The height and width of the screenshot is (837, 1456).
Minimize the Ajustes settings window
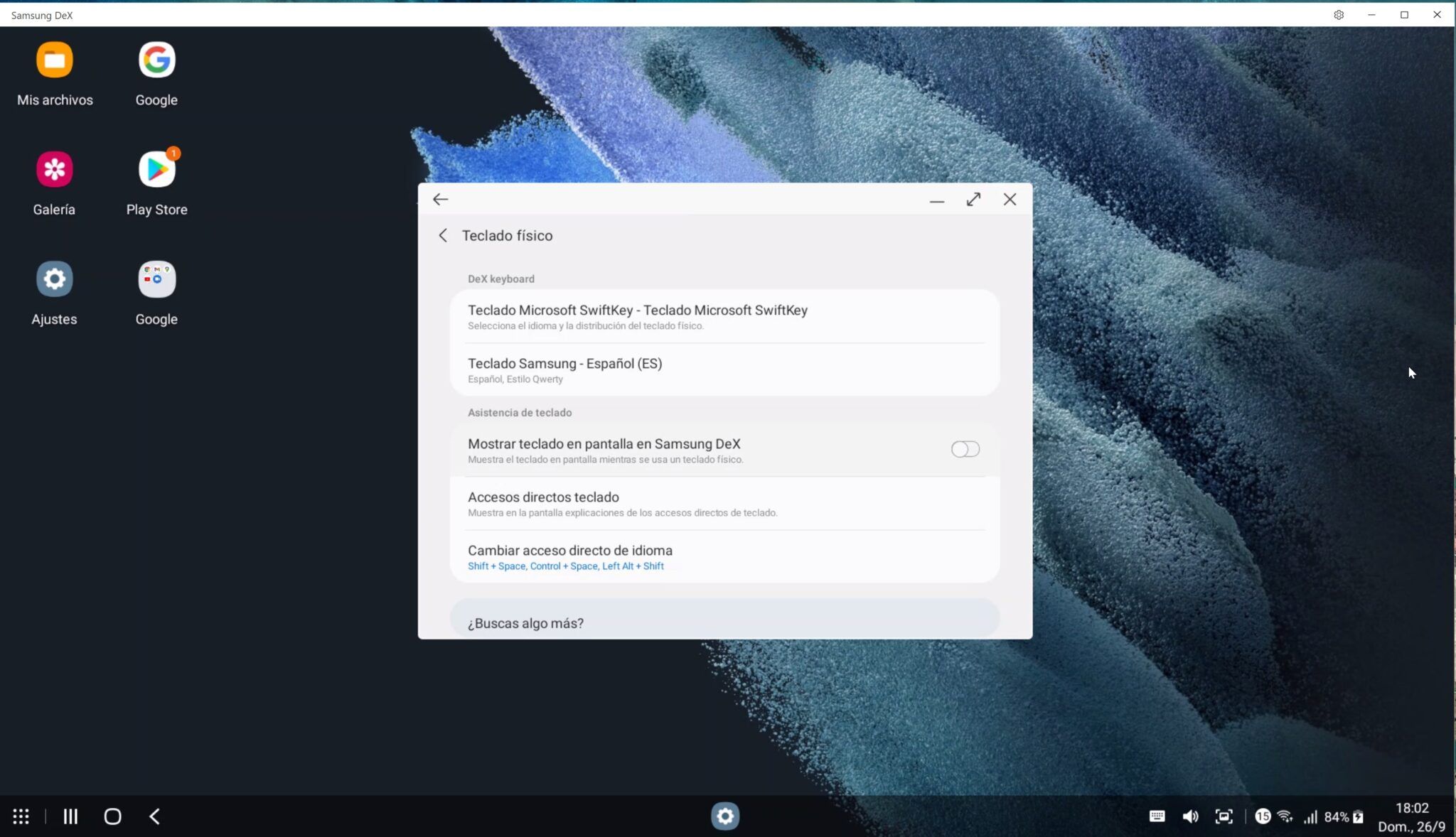point(937,200)
